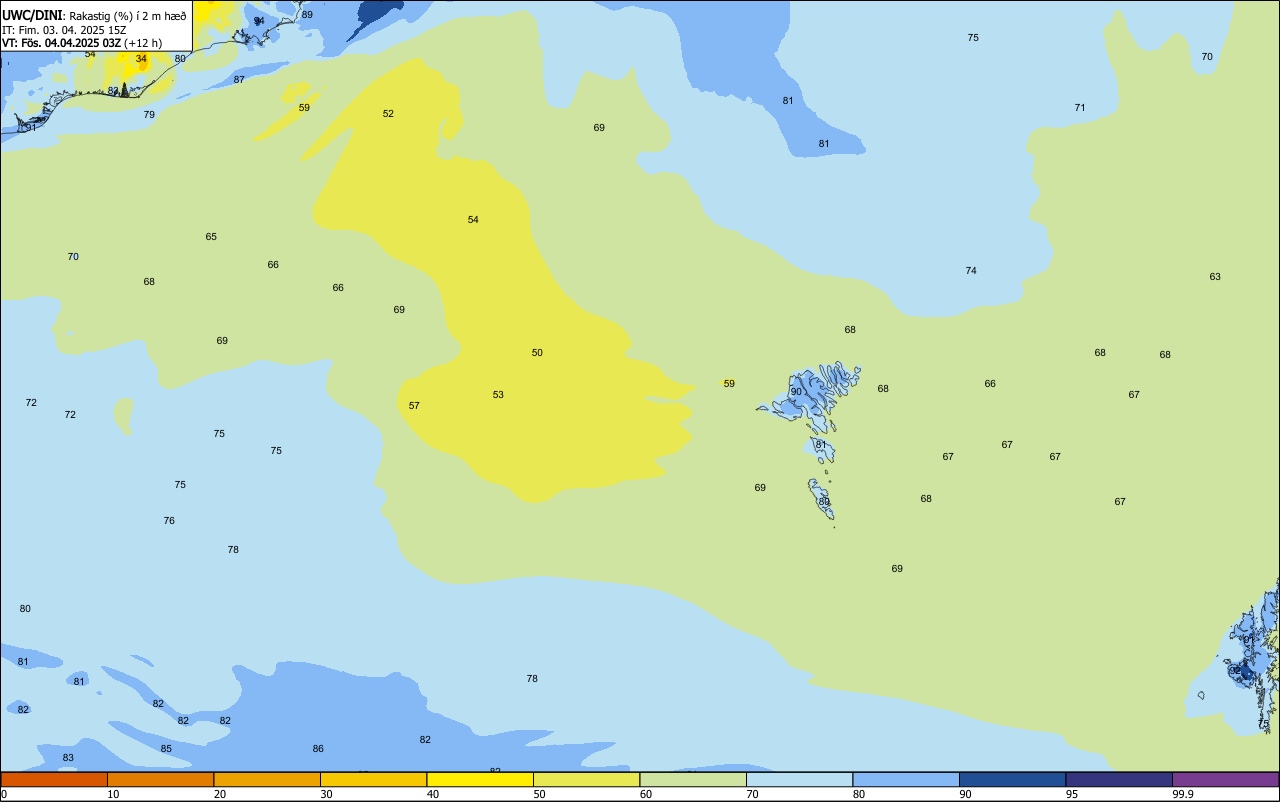Click the 59 on the small yellow spot
Image resolution: width=1280 pixels, height=802 pixels.
(729, 384)
